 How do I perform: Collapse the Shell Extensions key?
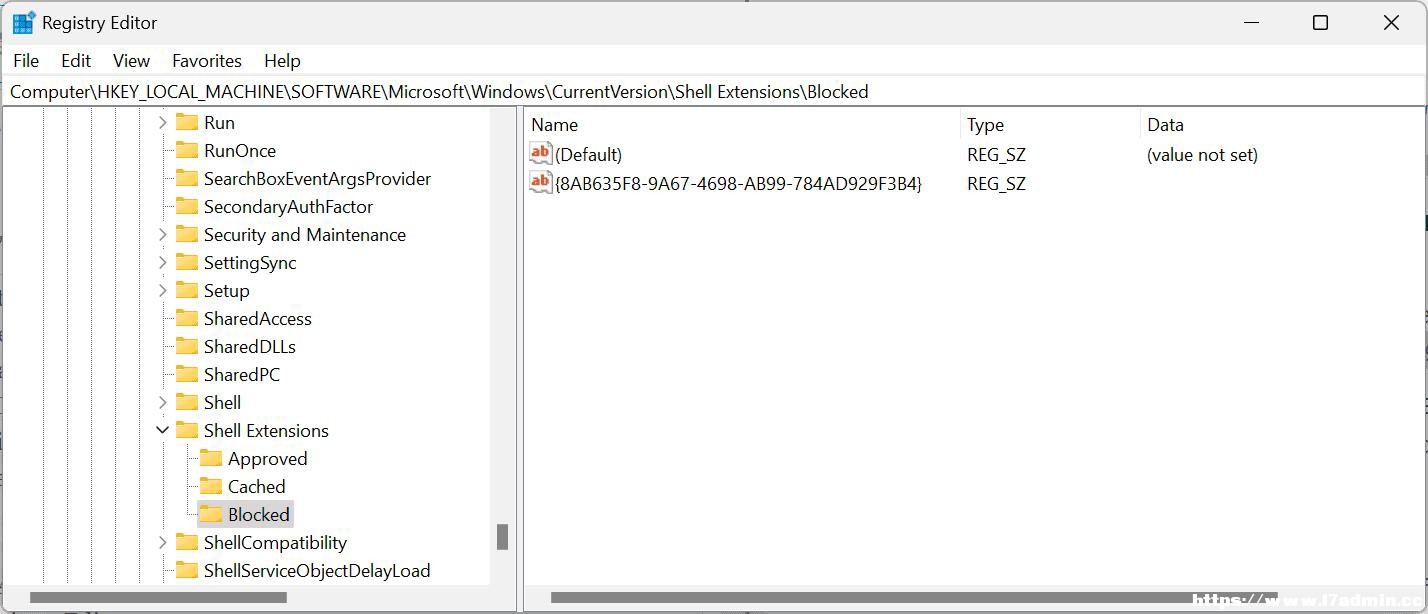coord(163,430)
